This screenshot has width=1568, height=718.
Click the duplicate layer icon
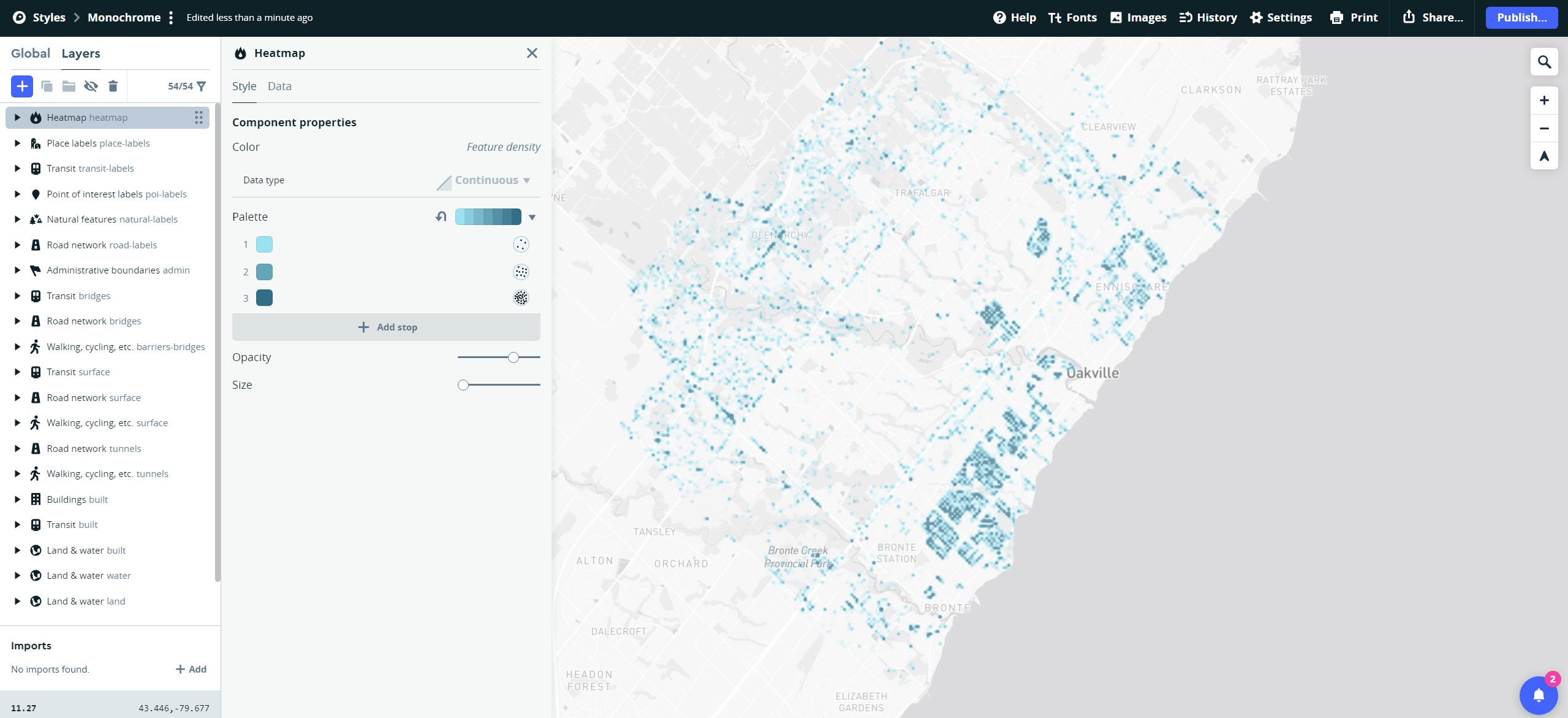pos(47,86)
